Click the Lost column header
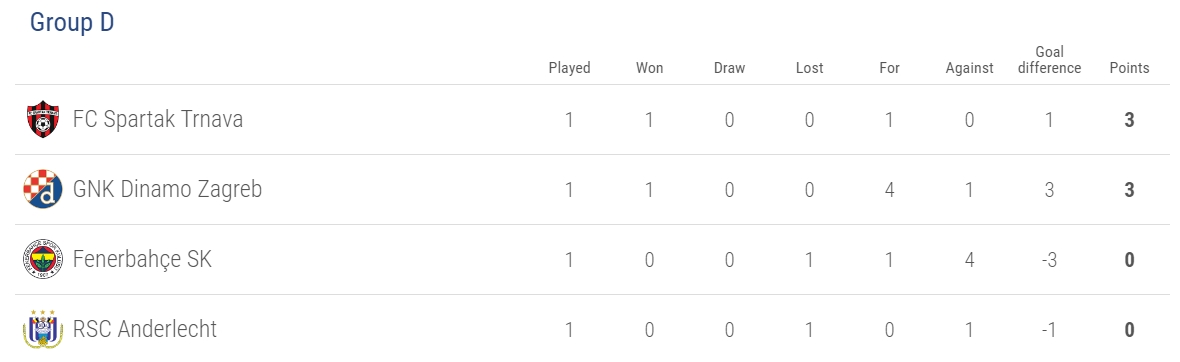The height and width of the screenshot is (362, 1180). coord(810,68)
